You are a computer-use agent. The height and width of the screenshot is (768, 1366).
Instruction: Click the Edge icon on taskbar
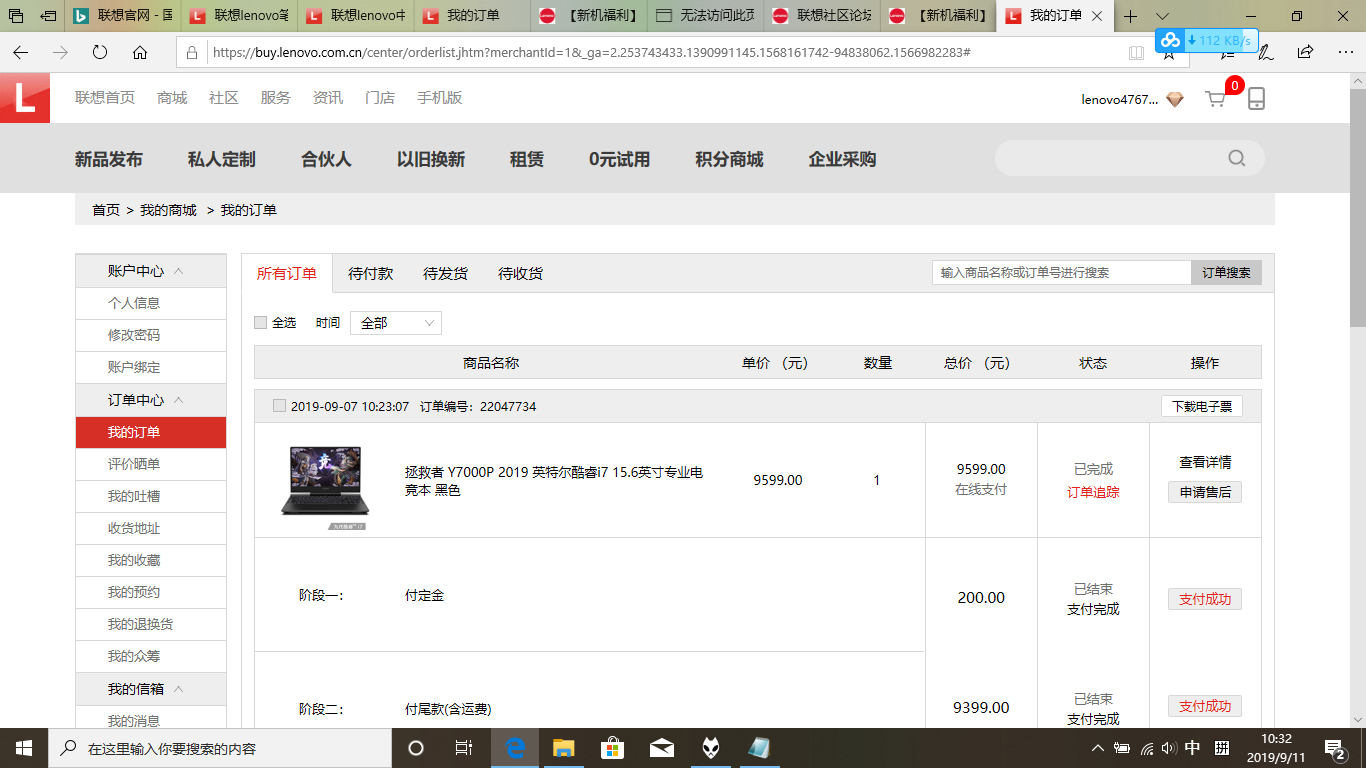pos(515,748)
